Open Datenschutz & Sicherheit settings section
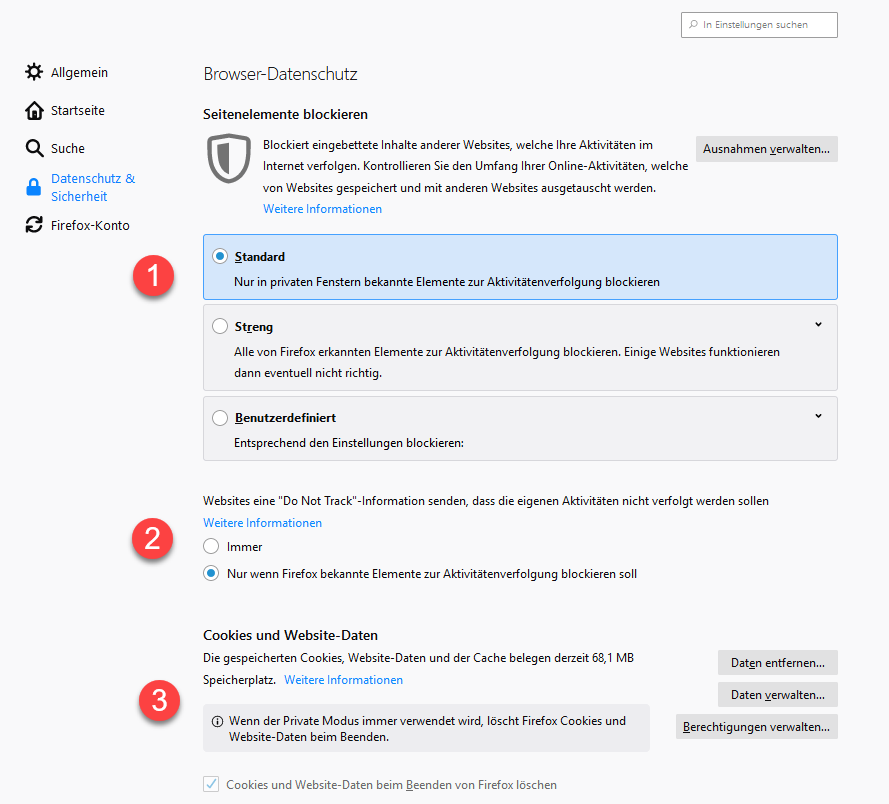The image size is (889, 804). [92, 187]
